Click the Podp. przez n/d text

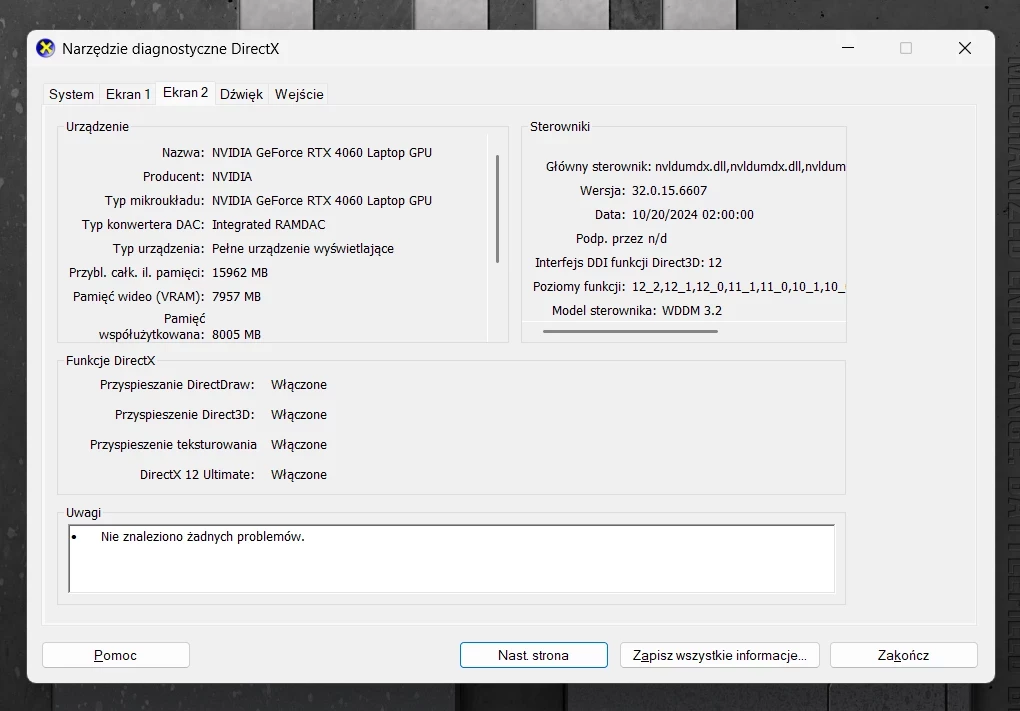click(621, 239)
